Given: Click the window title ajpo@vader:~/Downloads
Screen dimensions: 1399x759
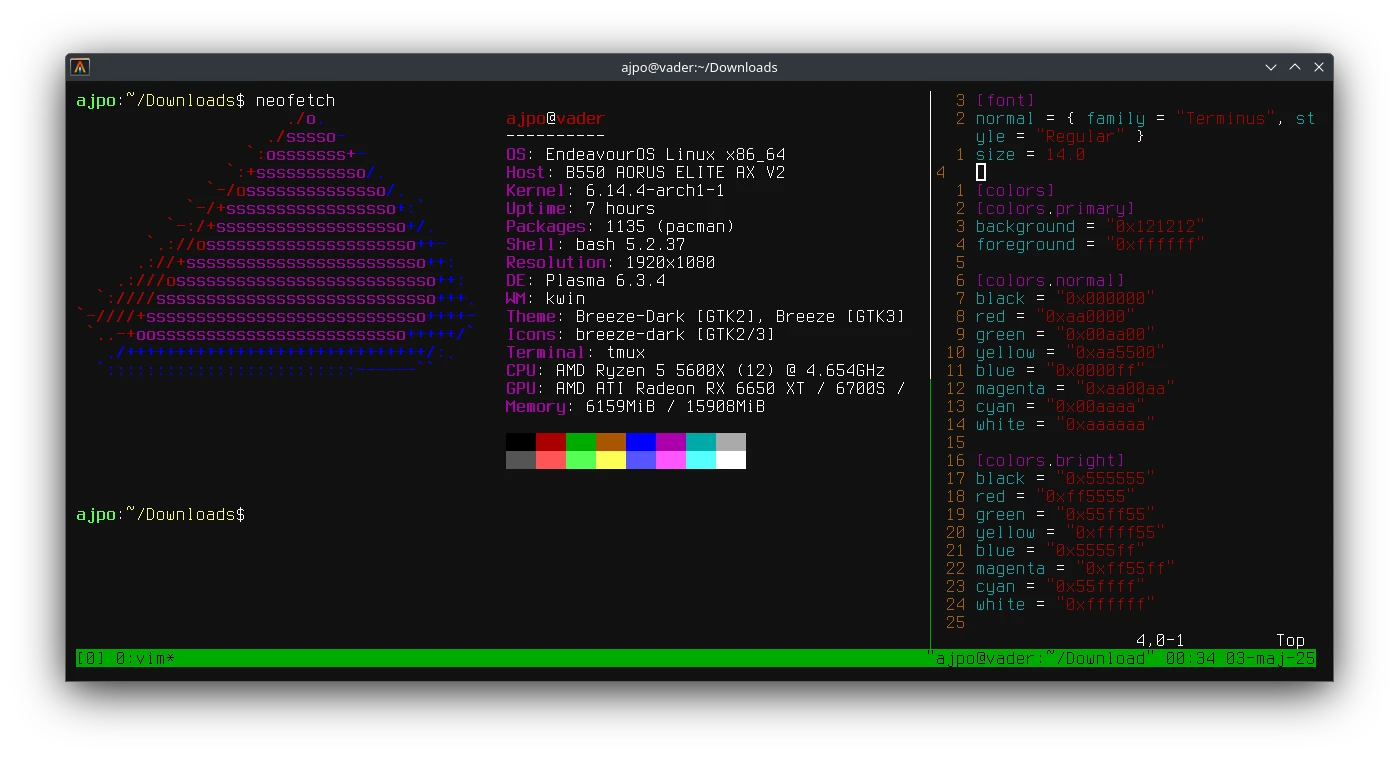Looking at the screenshot, I should [699, 67].
